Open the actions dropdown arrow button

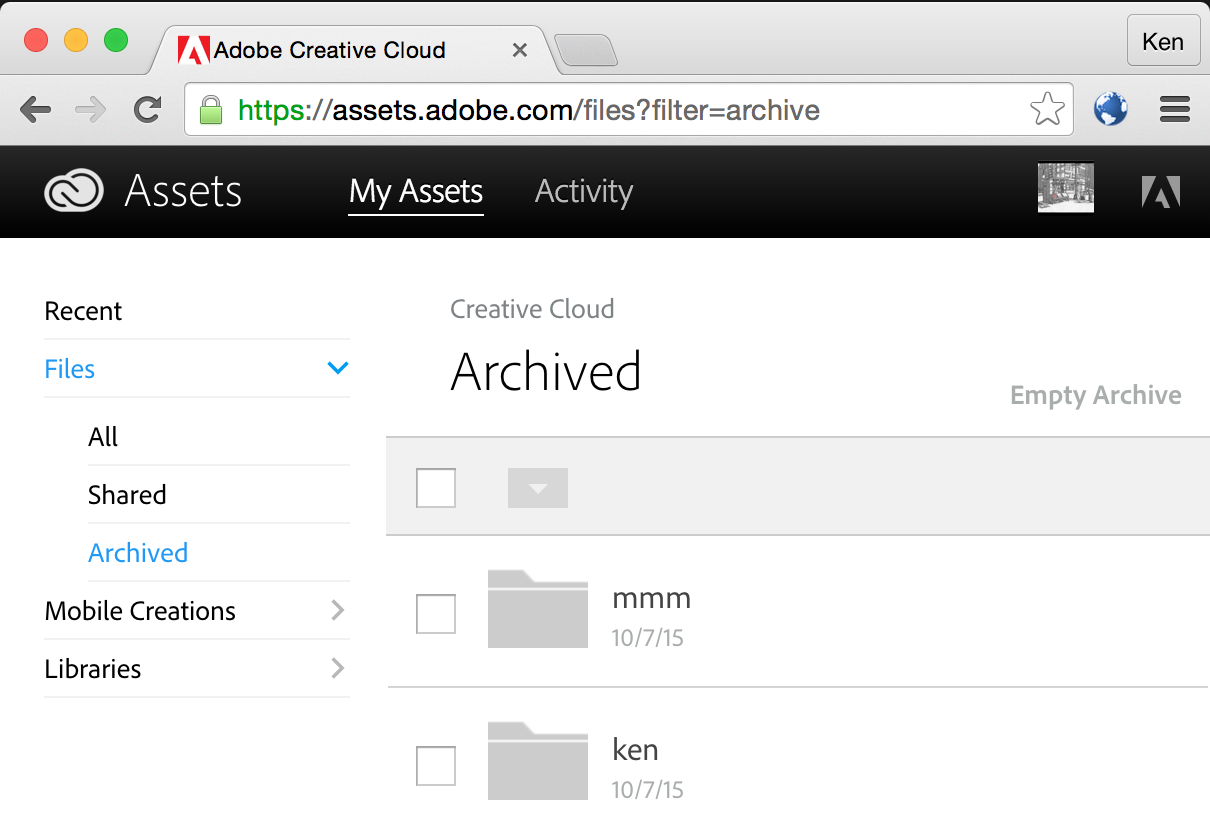538,488
